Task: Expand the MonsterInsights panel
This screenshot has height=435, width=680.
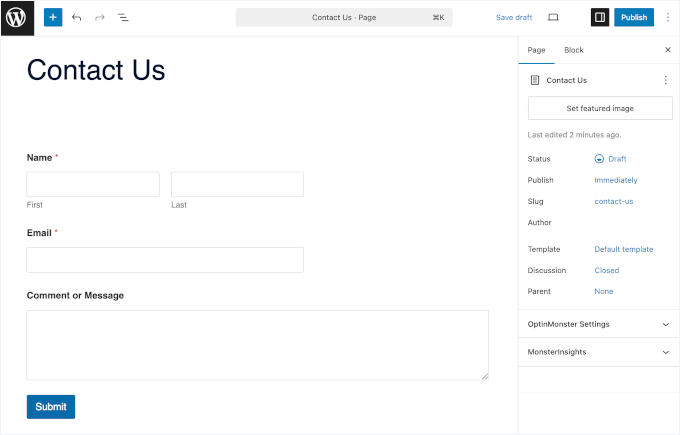Action: coord(666,352)
